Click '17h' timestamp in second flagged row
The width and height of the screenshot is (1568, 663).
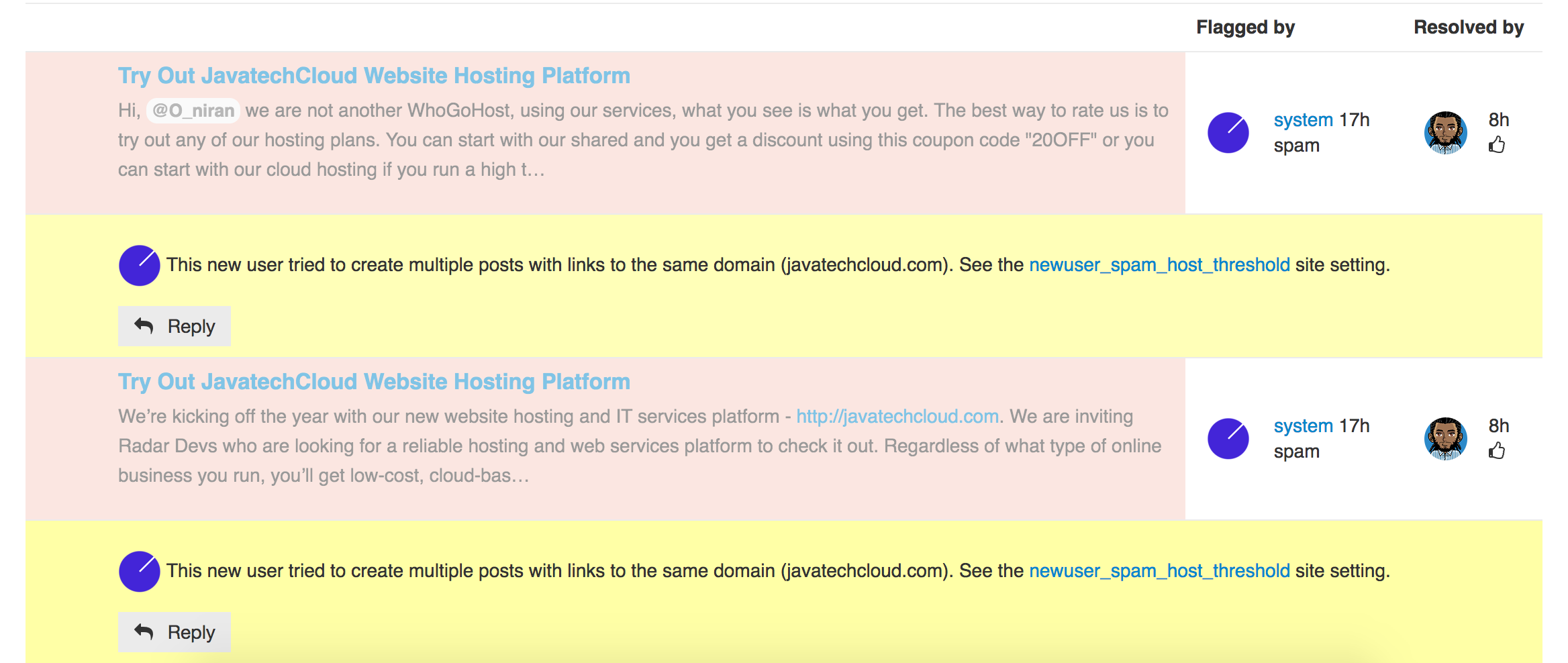pos(1355,426)
